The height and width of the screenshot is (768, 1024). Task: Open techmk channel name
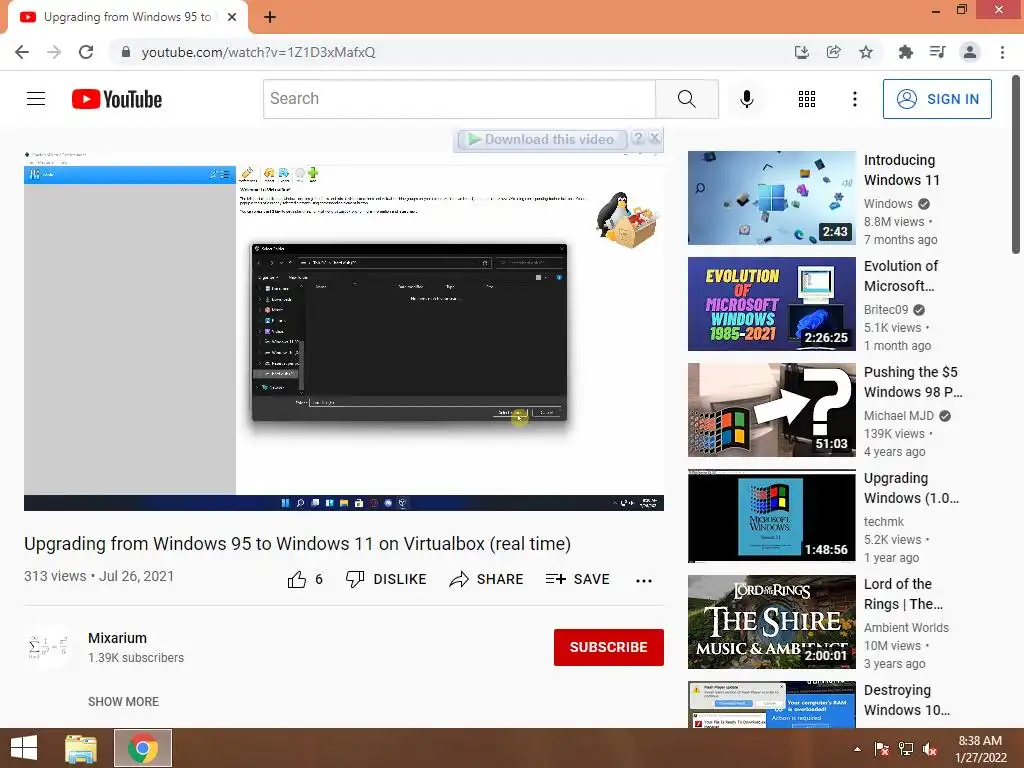(884, 521)
